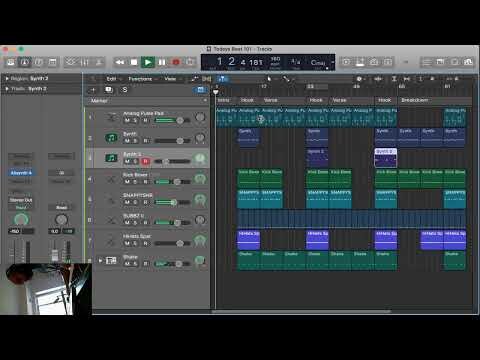Select the first Kick Bown region
This screenshot has width=480, height=360.
(249, 178)
